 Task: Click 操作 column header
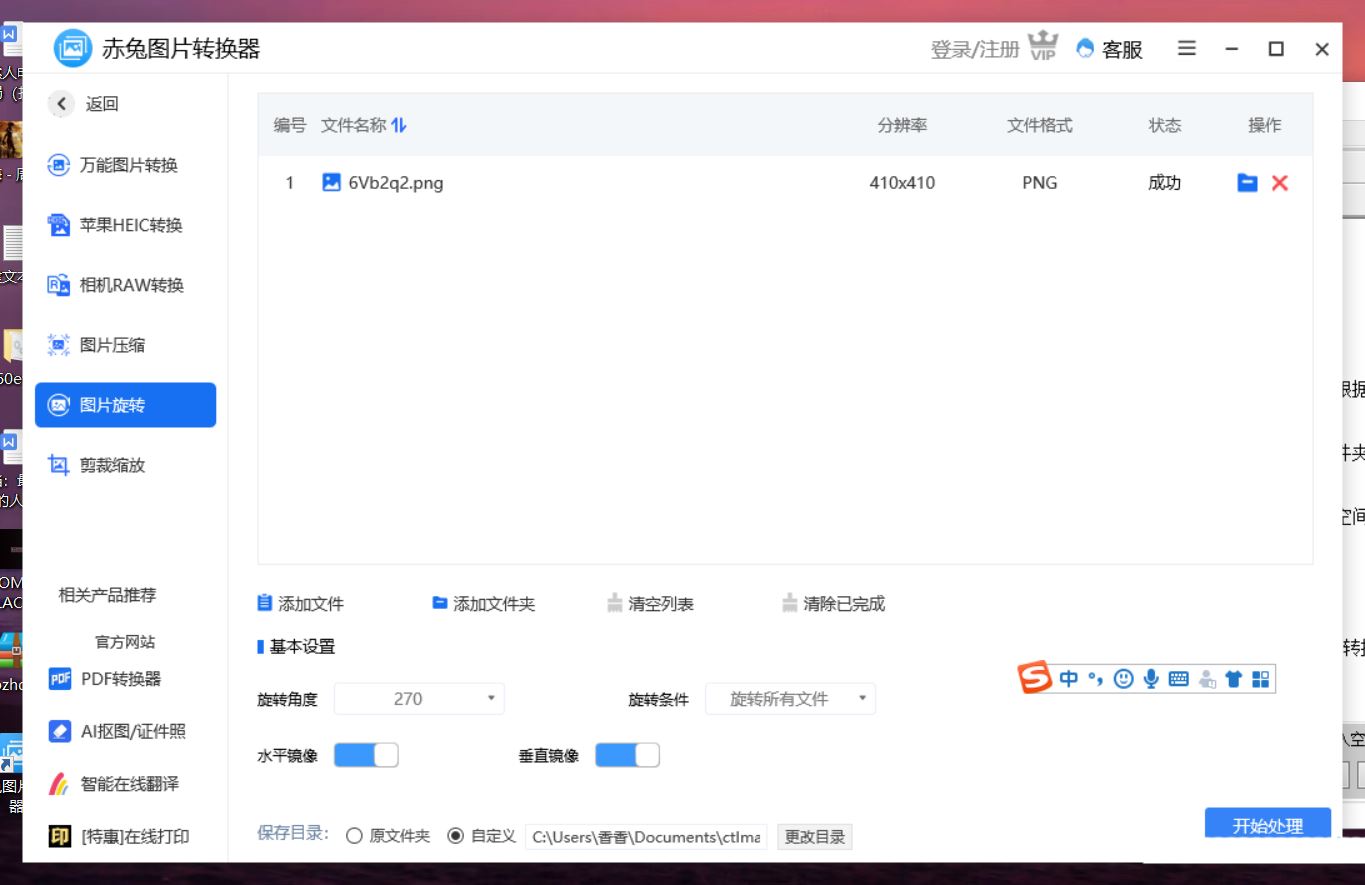click(1264, 125)
